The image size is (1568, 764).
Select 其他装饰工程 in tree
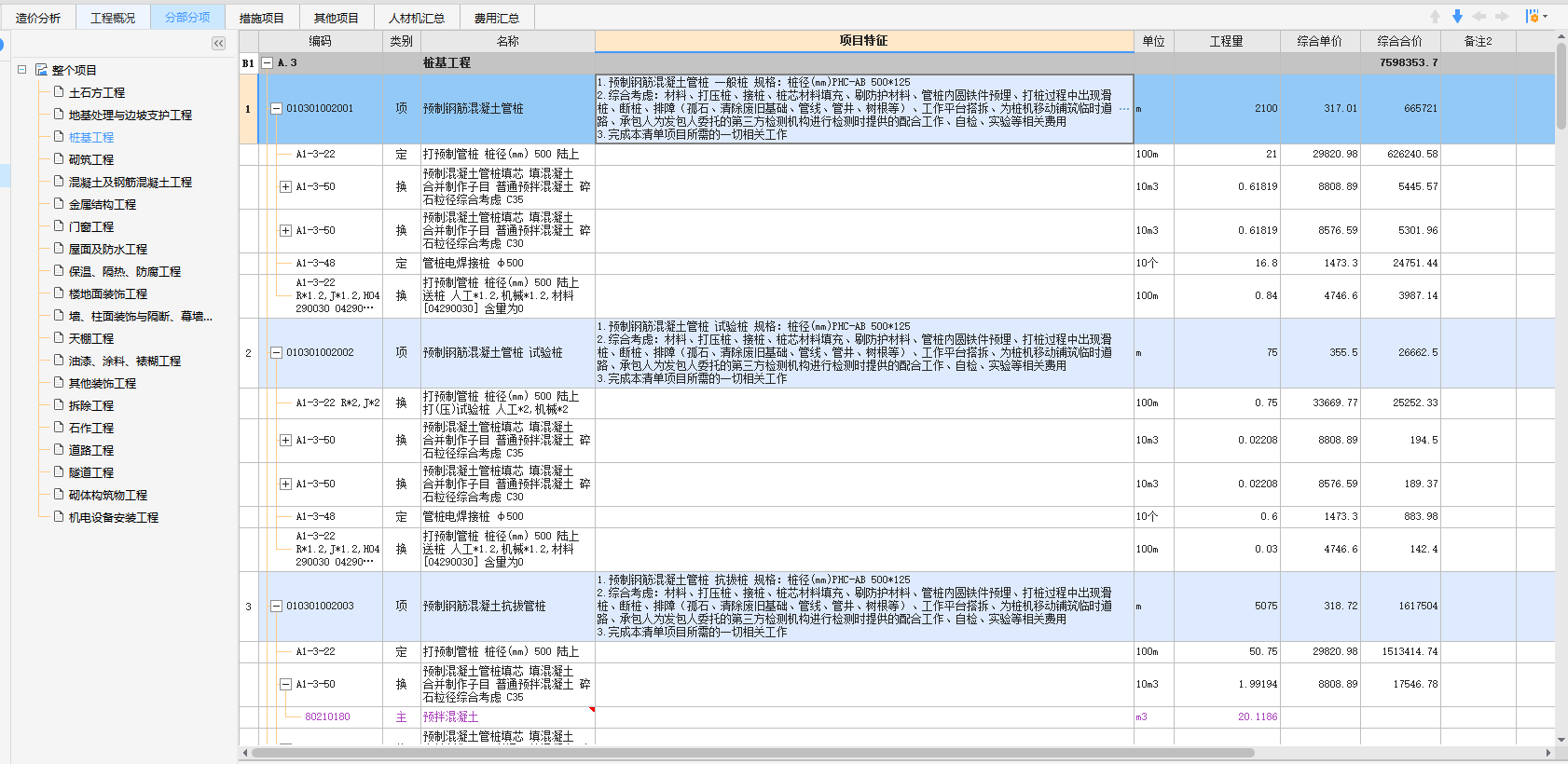103,384
